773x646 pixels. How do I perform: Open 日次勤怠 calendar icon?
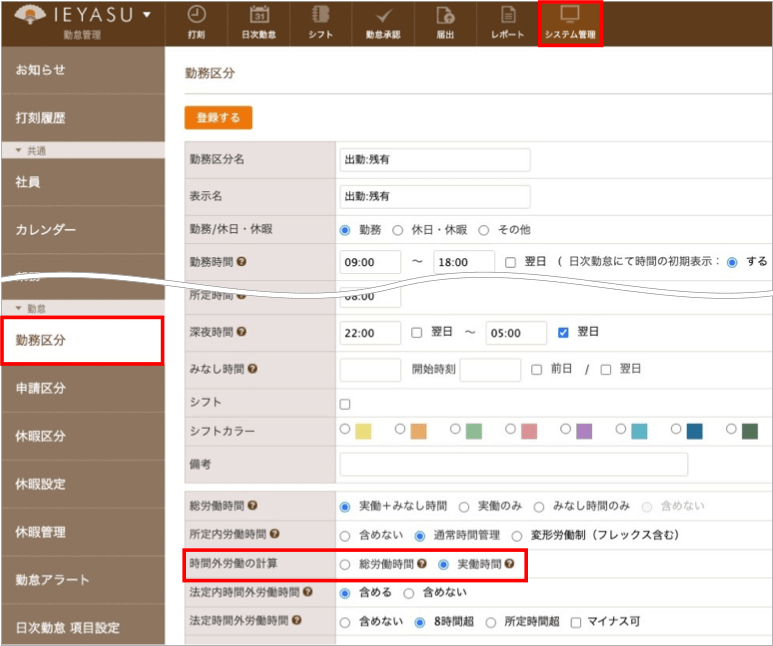coord(259,16)
